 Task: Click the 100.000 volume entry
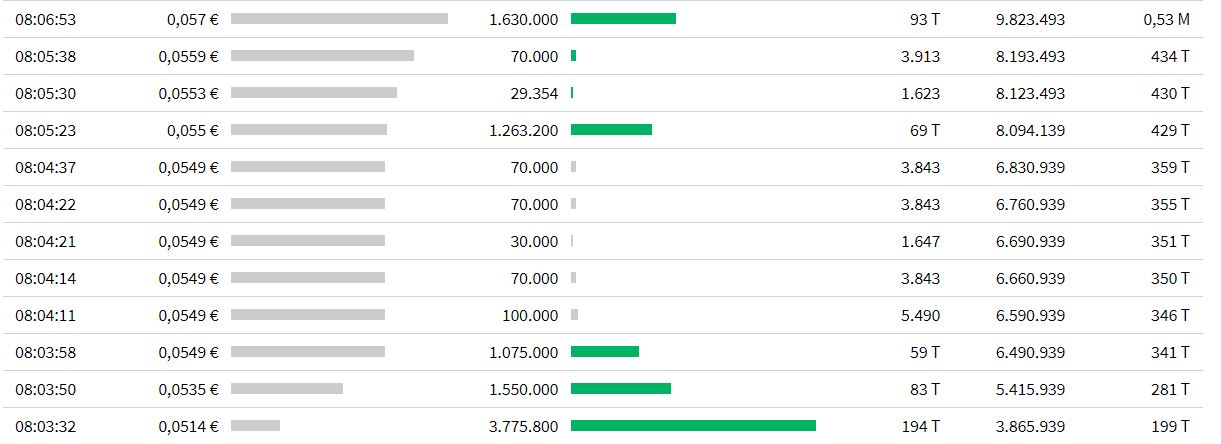pos(530,316)
